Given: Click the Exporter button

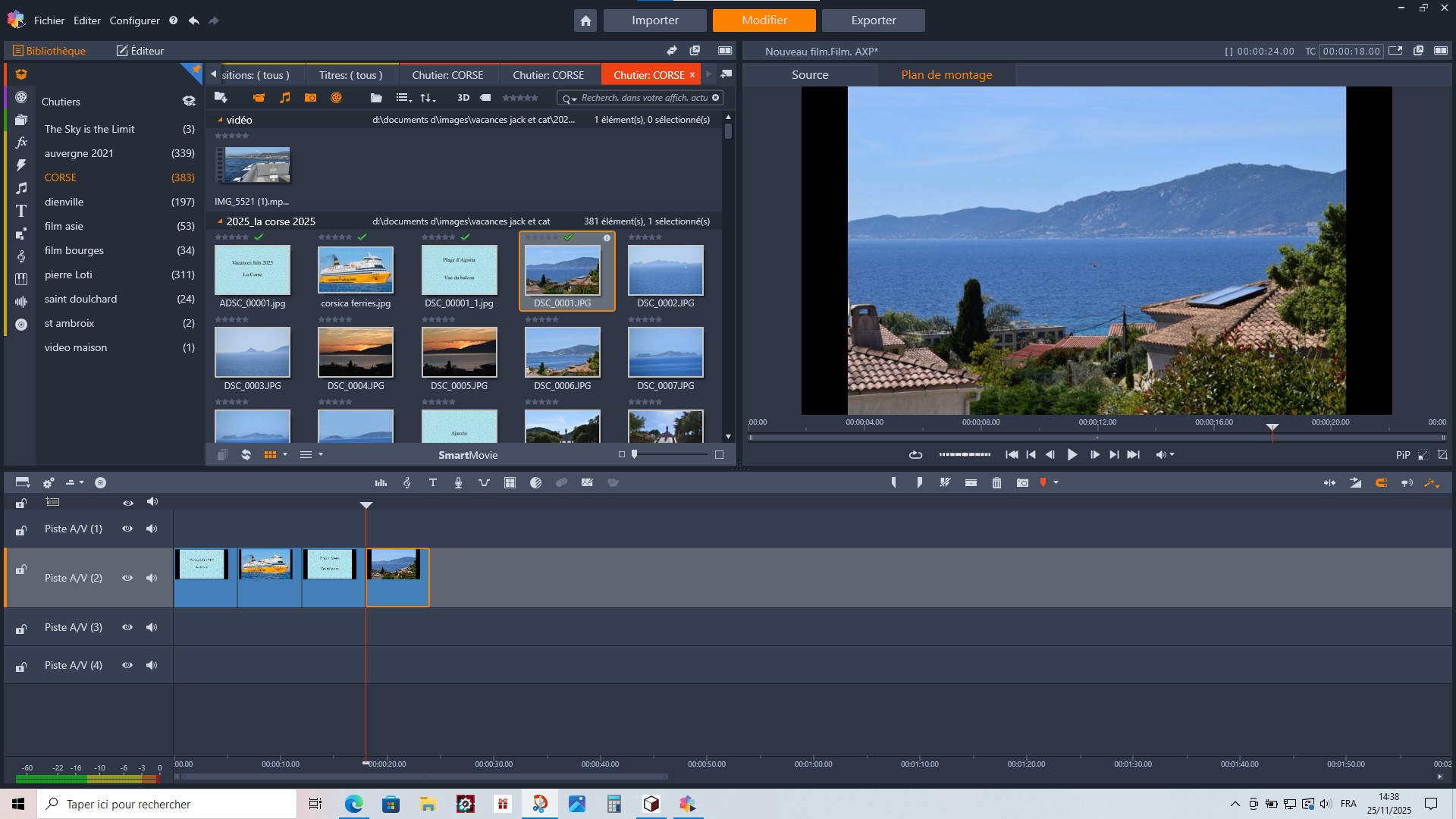Looking at the screenshot, I should (873, 20).
